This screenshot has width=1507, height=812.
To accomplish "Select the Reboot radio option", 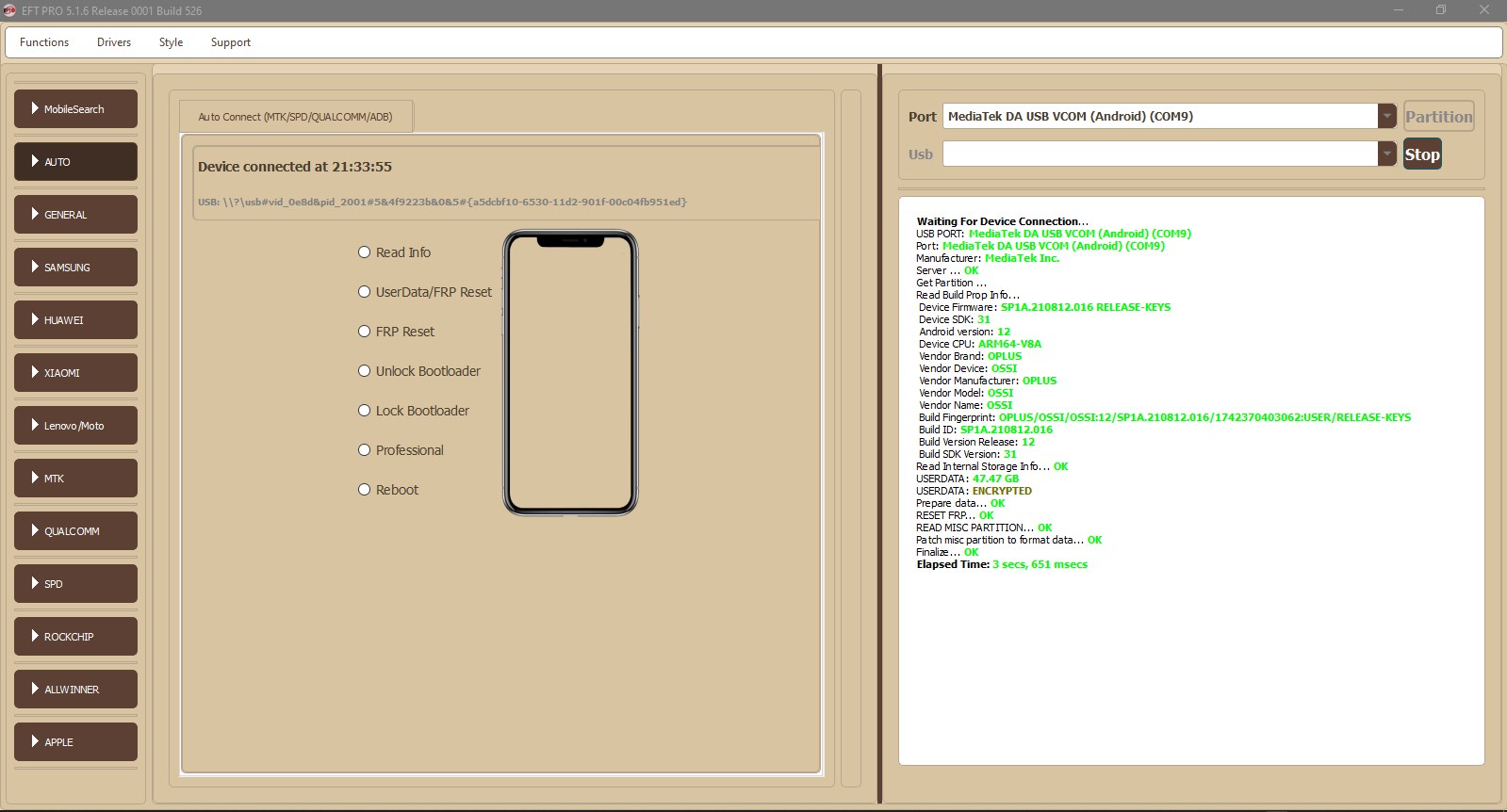I will [364, 490].
